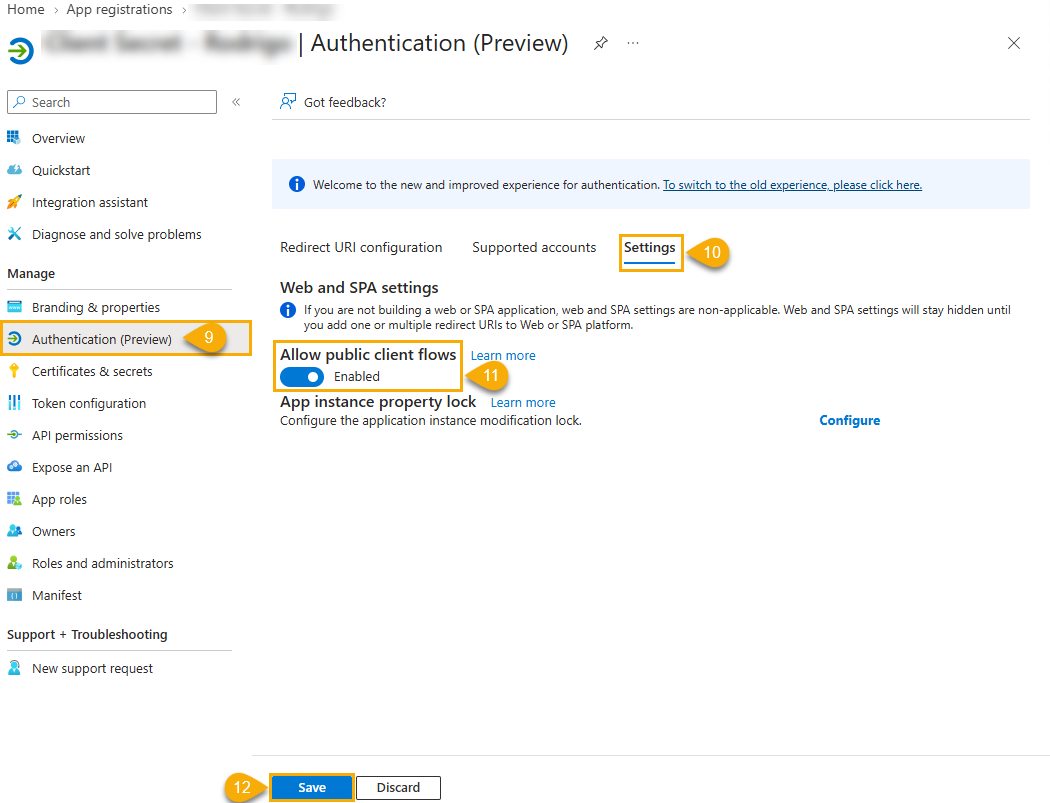Viewport: 1050px width, 803px height.
Task: Click the Authentication (Preview) arrow icon
Action: (14, 339)
